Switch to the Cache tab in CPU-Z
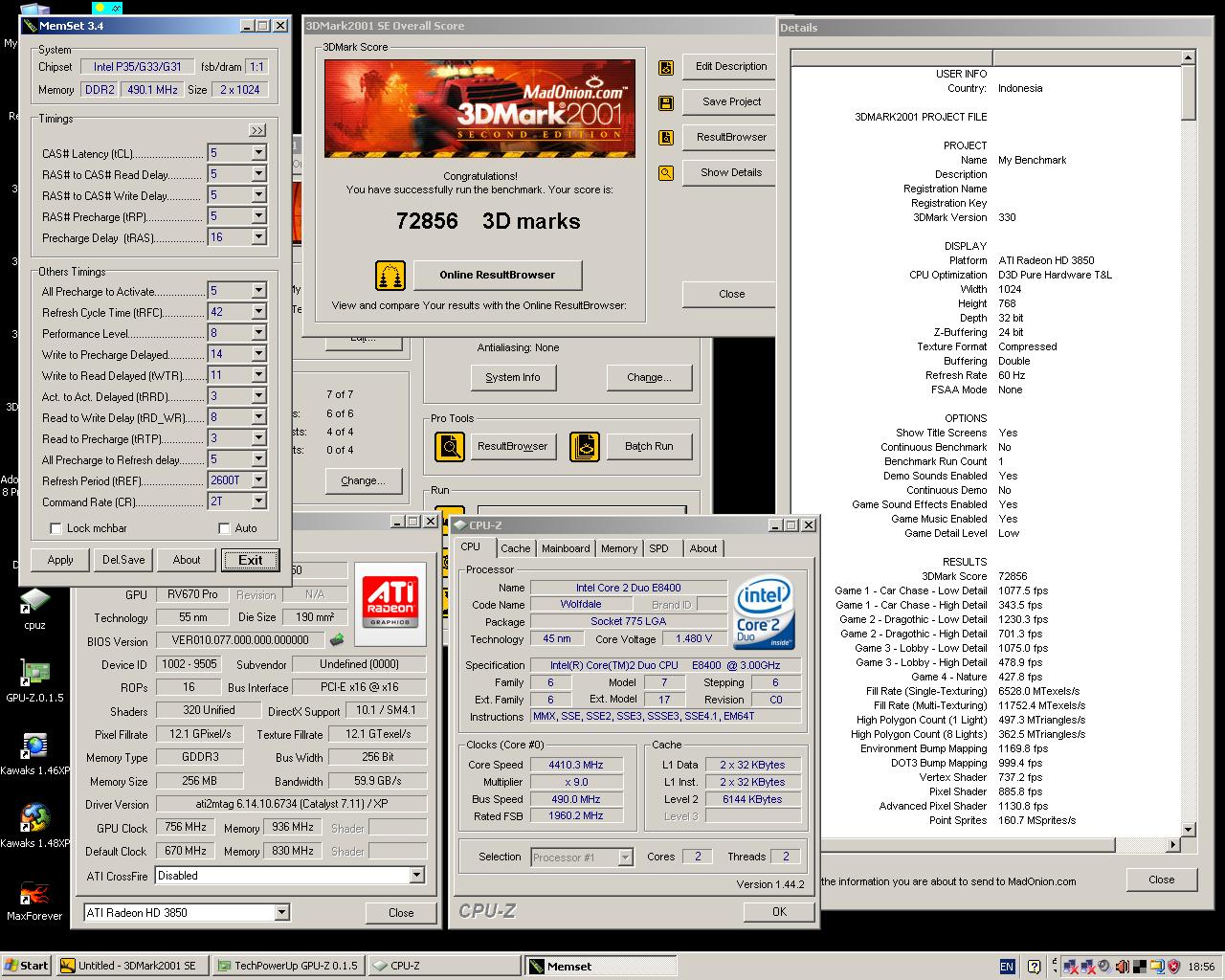Screen dimensions: 1225x980 [515, 548]
